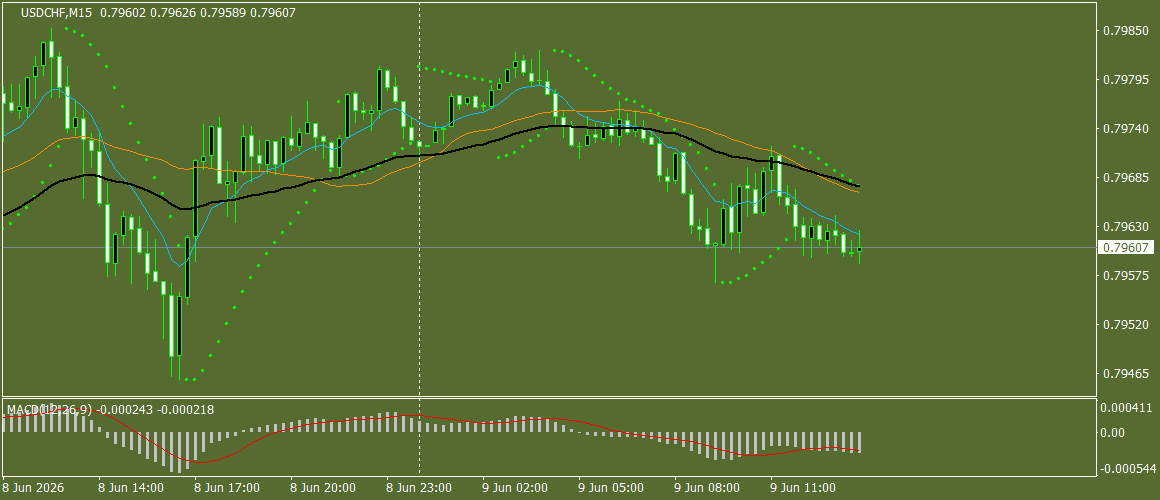Screen dimensions: 1160x500
Task: Click the 9 Jun 08:00 time label
Action: [707, 488]
